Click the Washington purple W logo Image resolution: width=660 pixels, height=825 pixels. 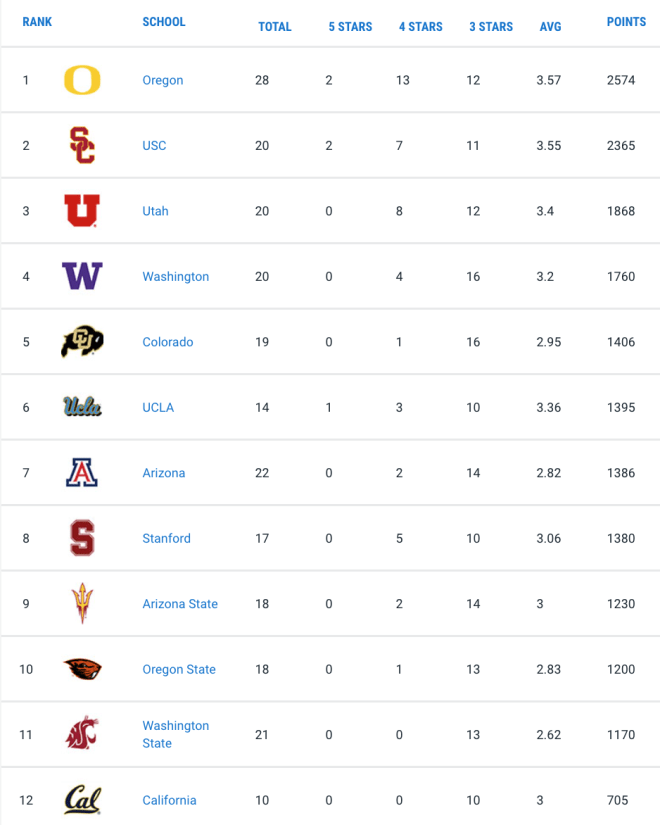[x=82, y=276]
